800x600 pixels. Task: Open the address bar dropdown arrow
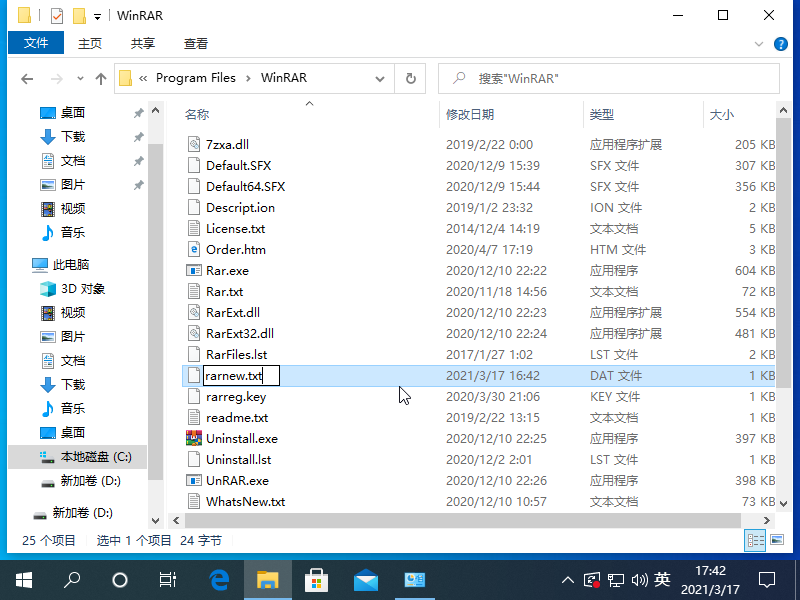[x=380, y=77]
